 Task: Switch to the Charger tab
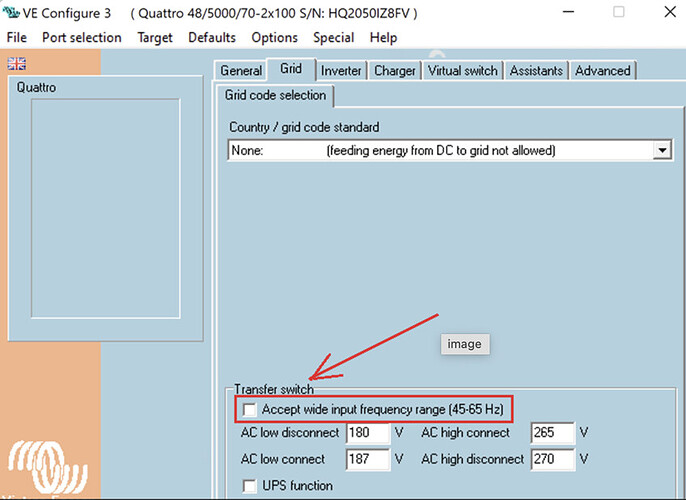point(395,70)
